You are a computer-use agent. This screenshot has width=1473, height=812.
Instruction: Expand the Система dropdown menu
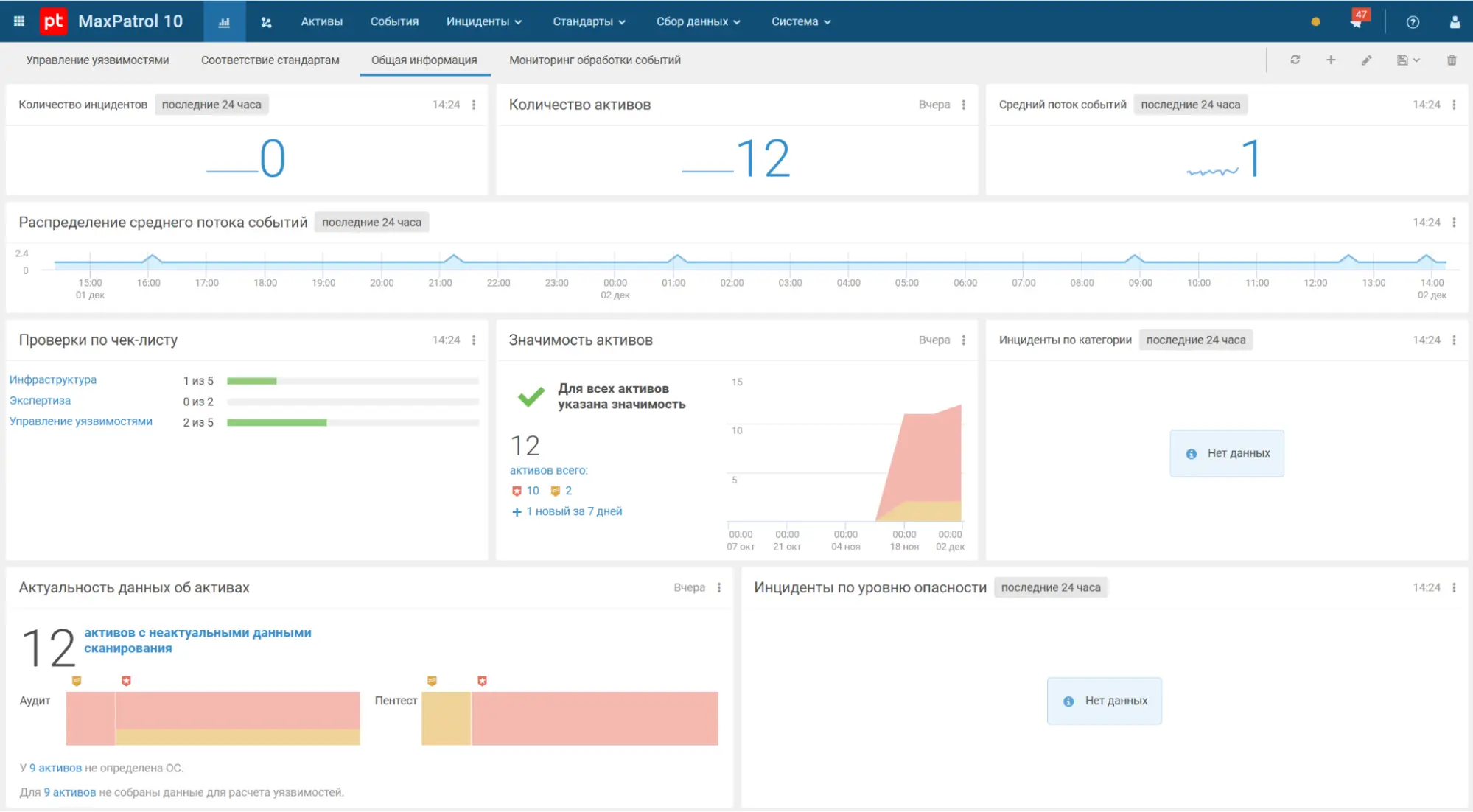point(801,22)
